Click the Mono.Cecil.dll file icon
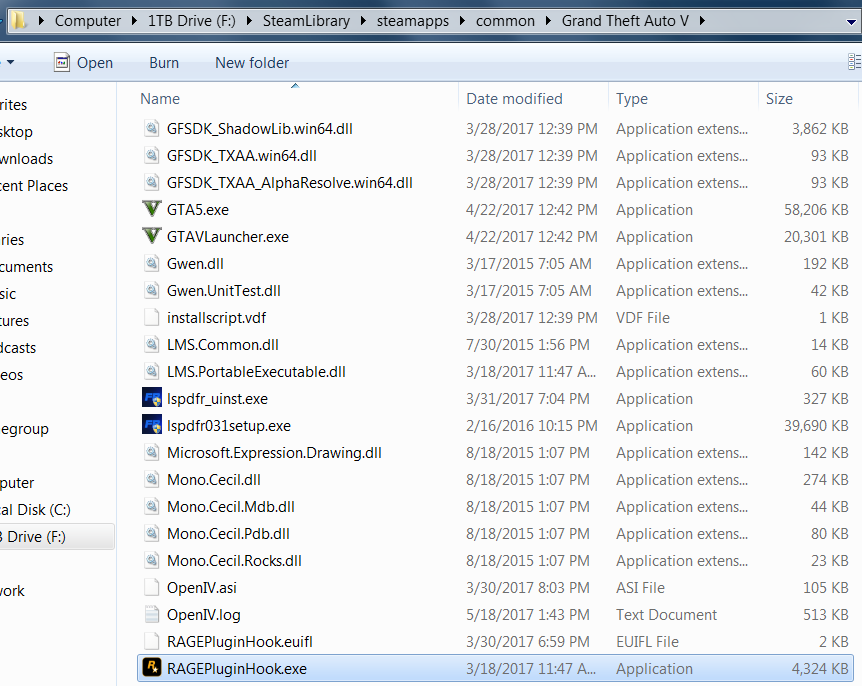This screenshot has width=862, height=686. click(x=152, y=479)
